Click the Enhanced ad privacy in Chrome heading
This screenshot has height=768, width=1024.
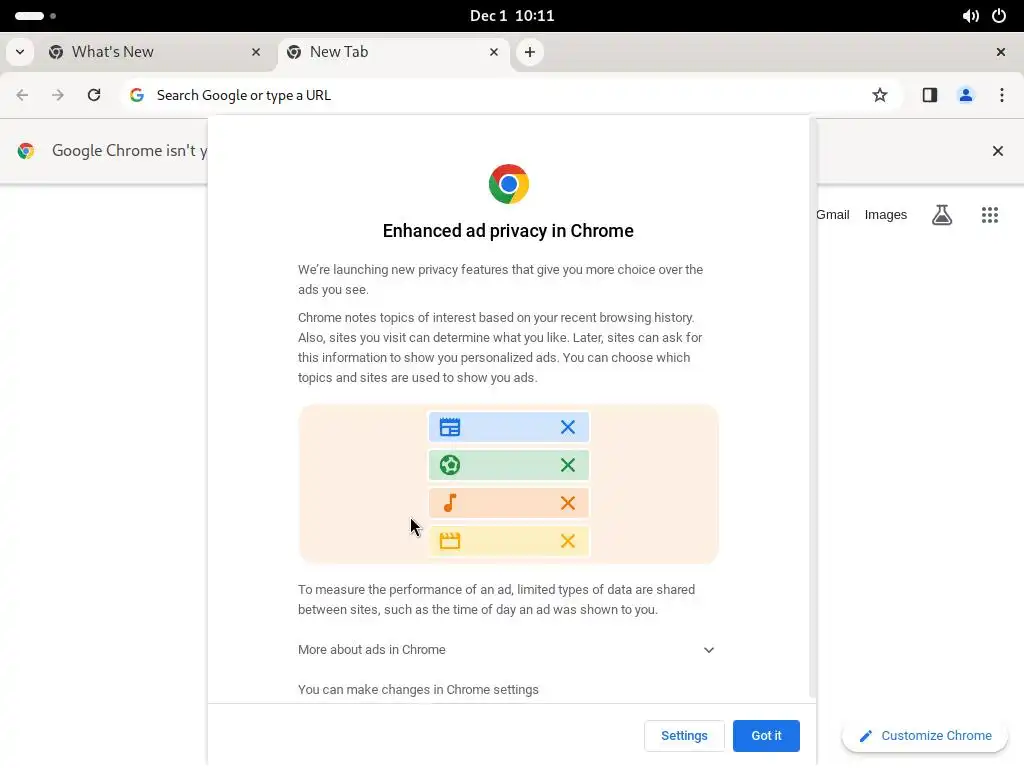tap(508, 231)
